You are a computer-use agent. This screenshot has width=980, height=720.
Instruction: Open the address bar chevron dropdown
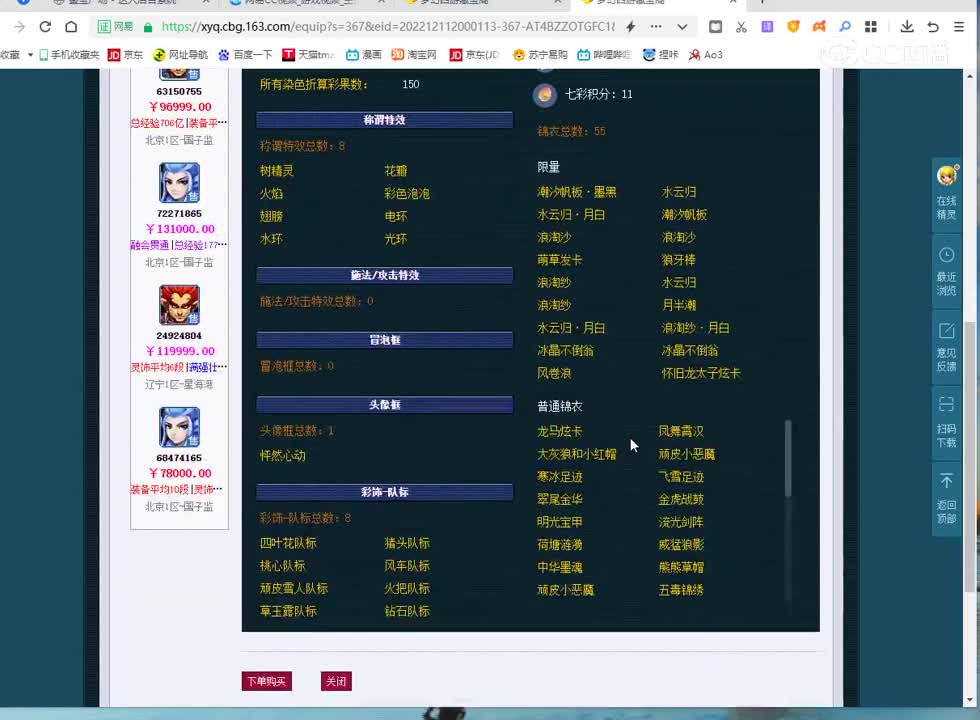682,28
